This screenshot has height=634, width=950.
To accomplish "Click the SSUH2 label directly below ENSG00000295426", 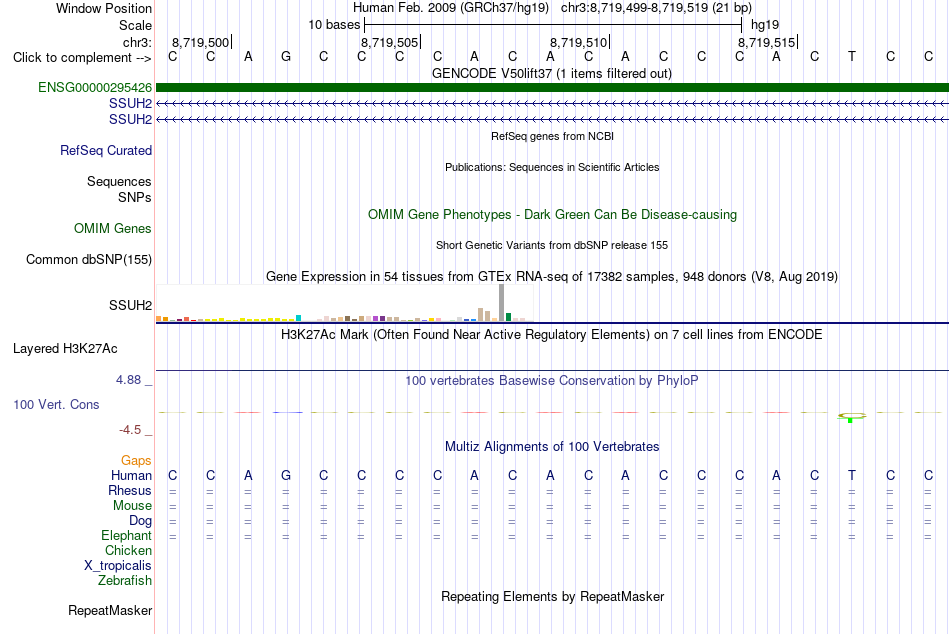I will (x=130, y=104).
